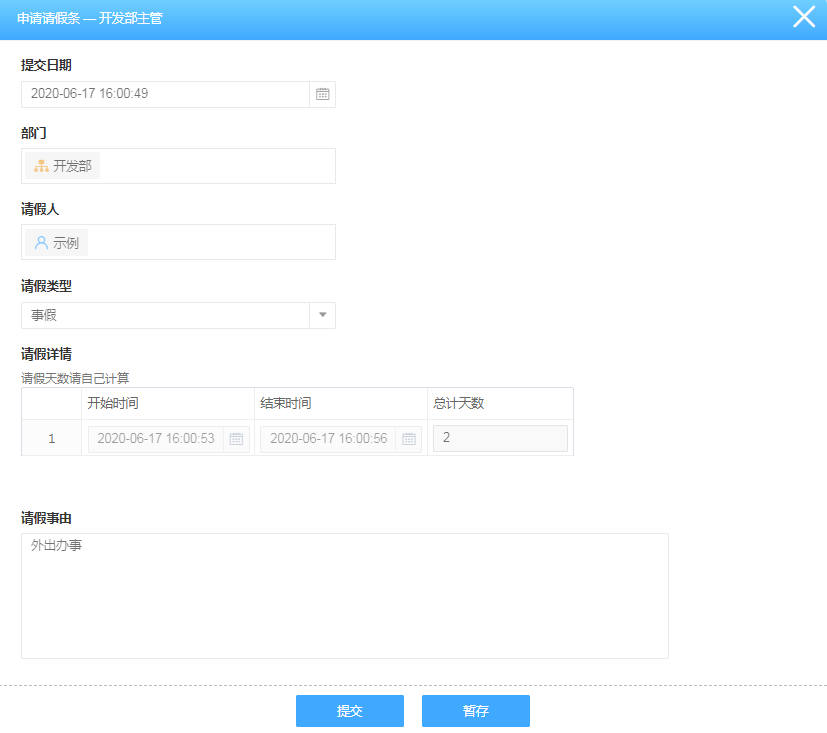Click the 请假事由 text area

(x=345, y=596)
